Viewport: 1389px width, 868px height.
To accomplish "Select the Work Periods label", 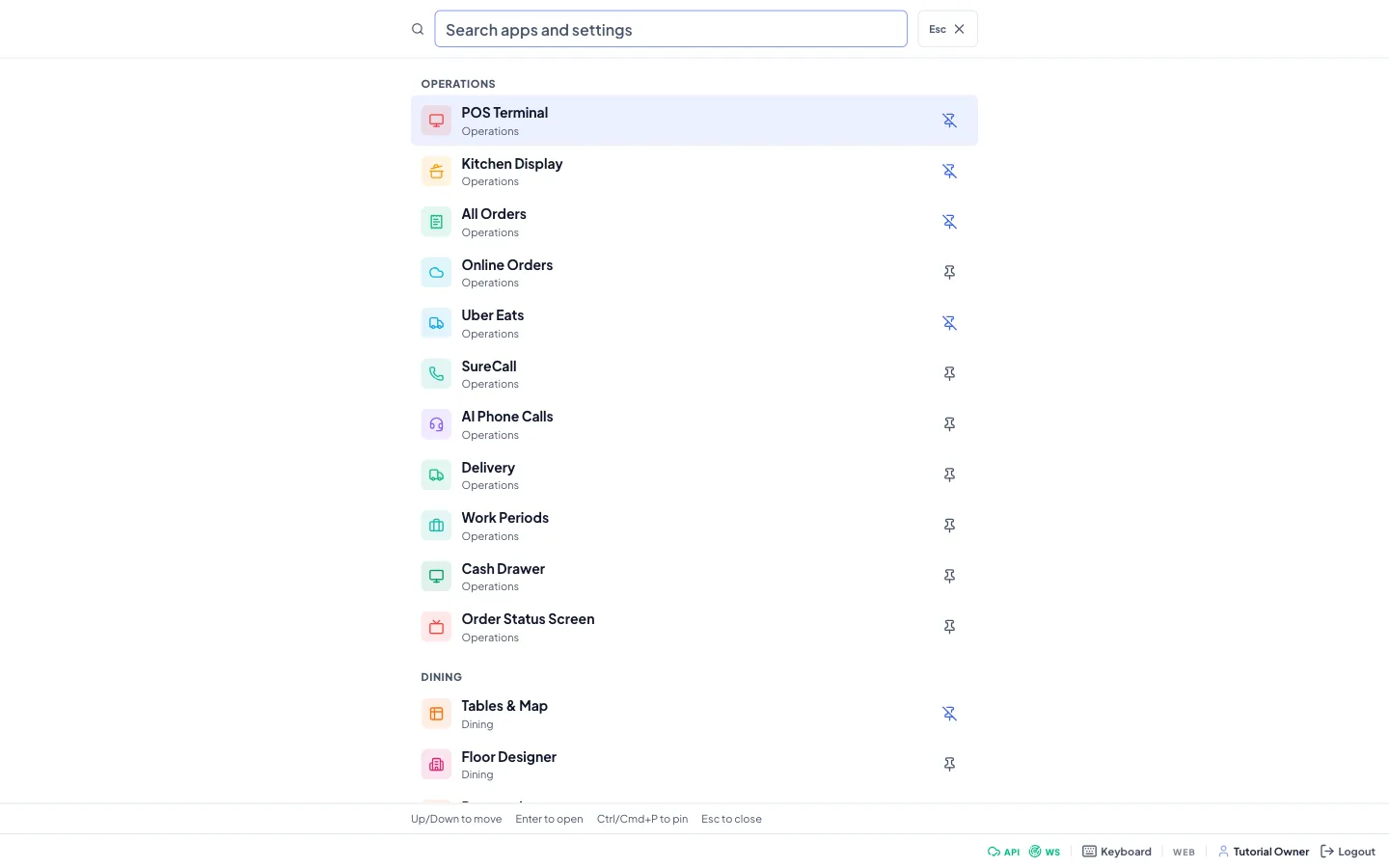I will (x=504, y=518).
